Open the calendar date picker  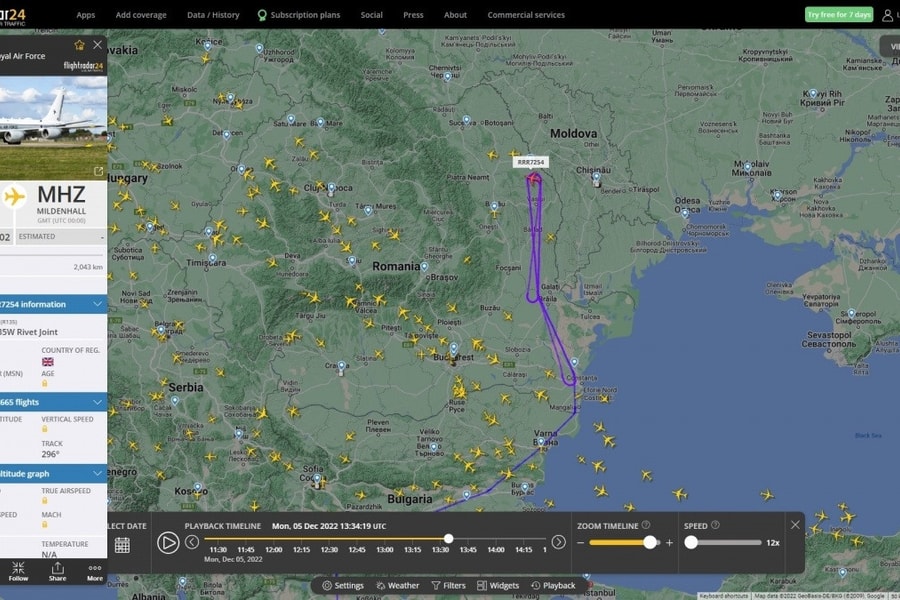(x=122, y=545)
